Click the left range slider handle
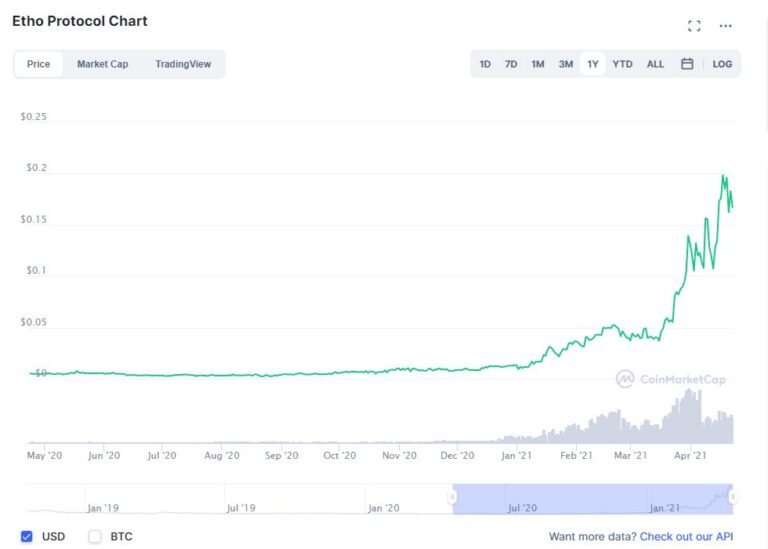 point(452,497)
